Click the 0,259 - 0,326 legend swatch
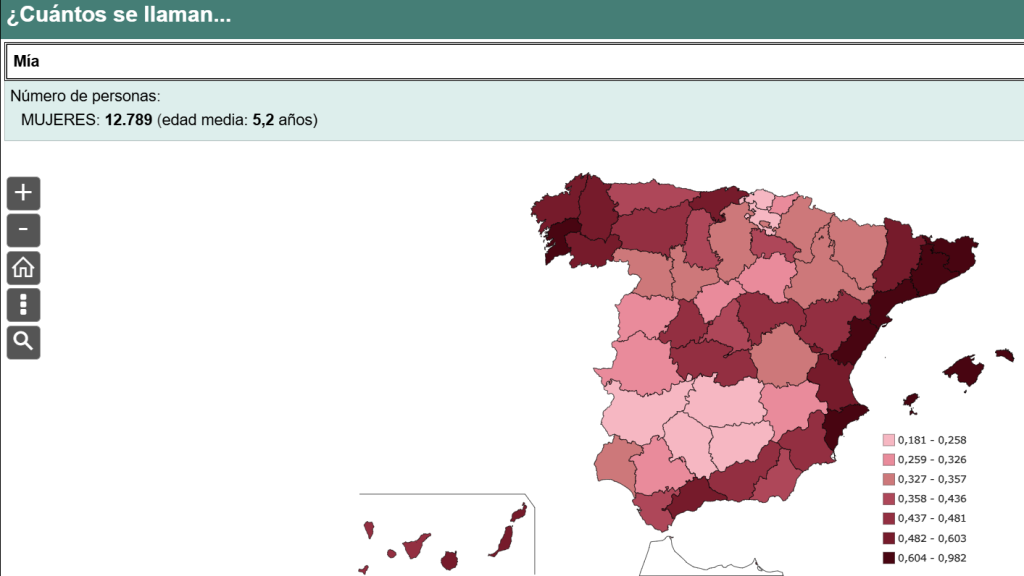1024x576 pixels. click(x=888, y=460)
